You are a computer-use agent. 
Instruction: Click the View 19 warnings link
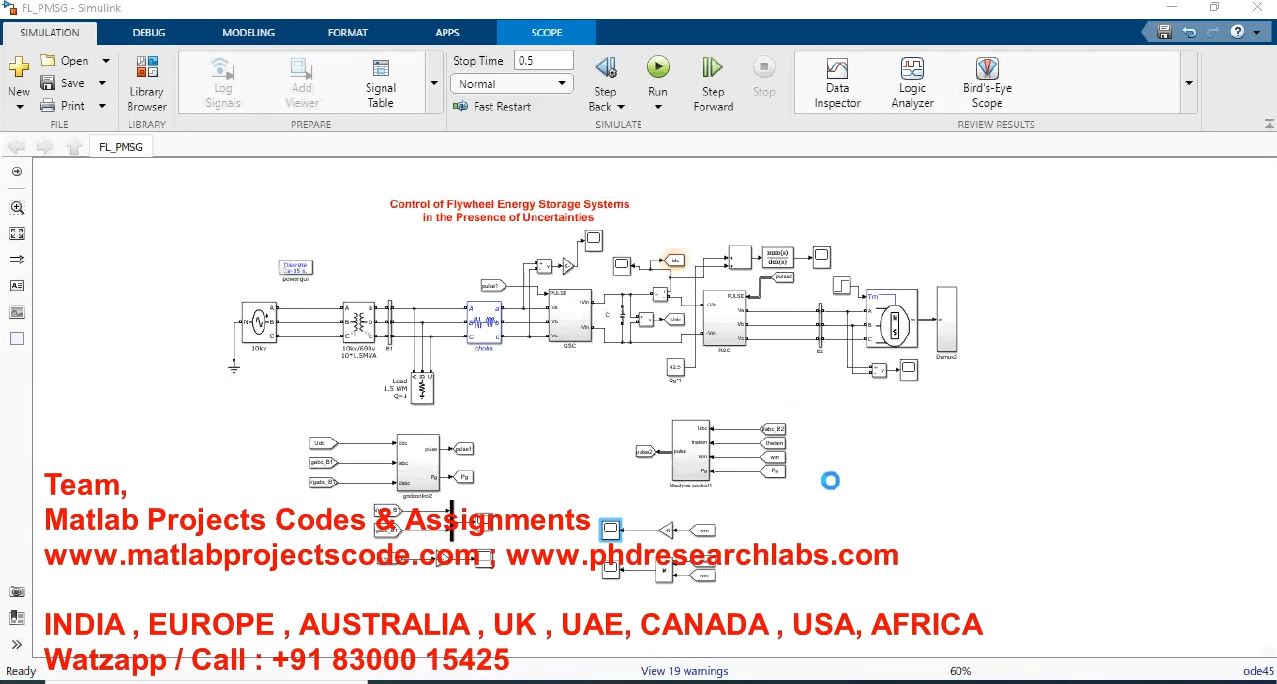pos(684,671)
